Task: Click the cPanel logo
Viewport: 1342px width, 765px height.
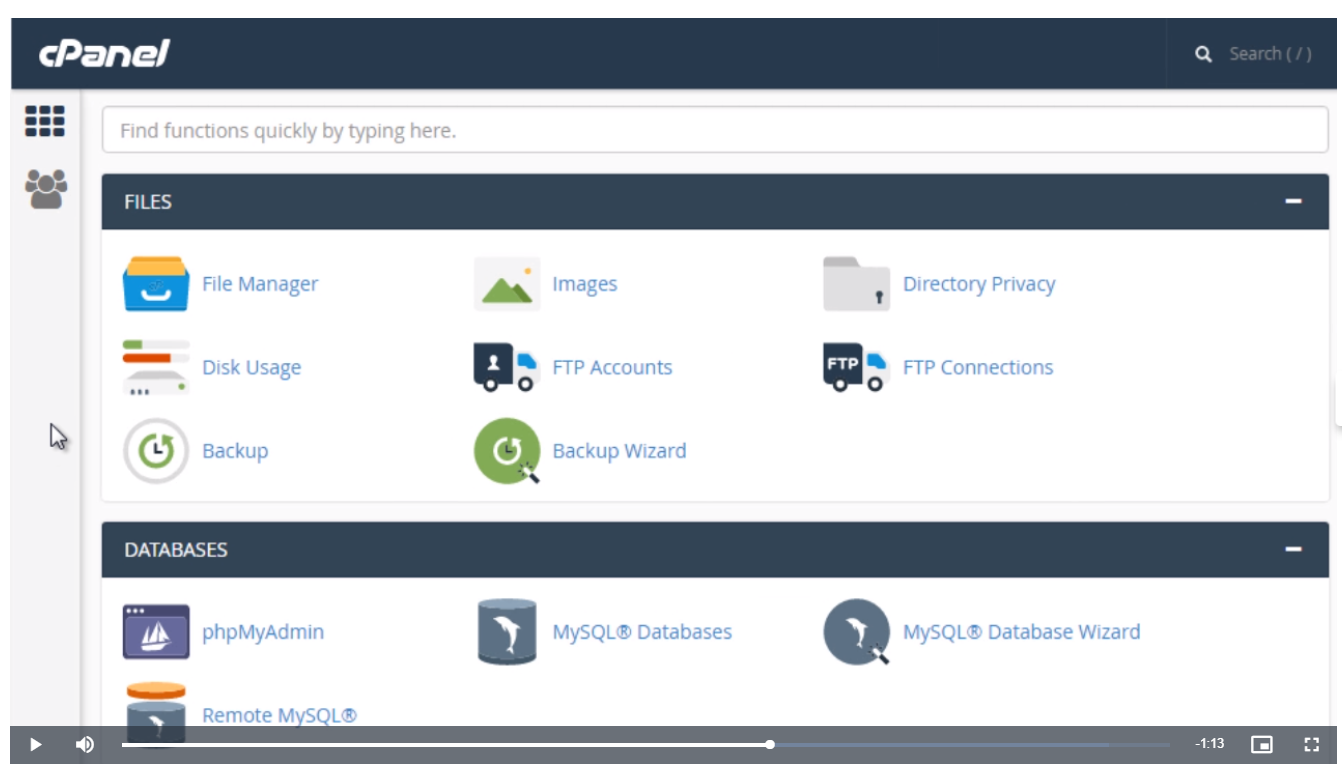Action: (104, 53)
